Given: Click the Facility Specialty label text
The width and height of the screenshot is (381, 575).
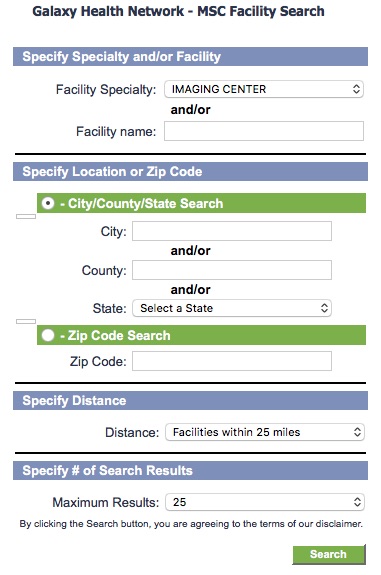Looking at the screenshot, I should [x=106, y=89].
